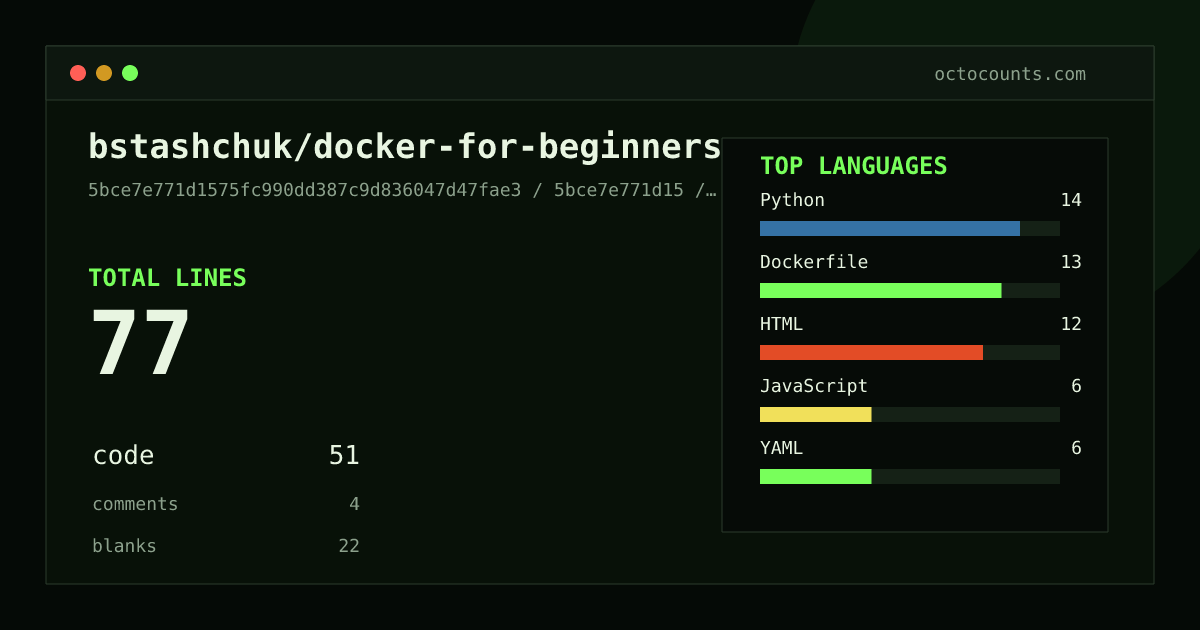Click the blanks row label
Viewport: 1200px width, 630px height.
(x=124, y=546)
